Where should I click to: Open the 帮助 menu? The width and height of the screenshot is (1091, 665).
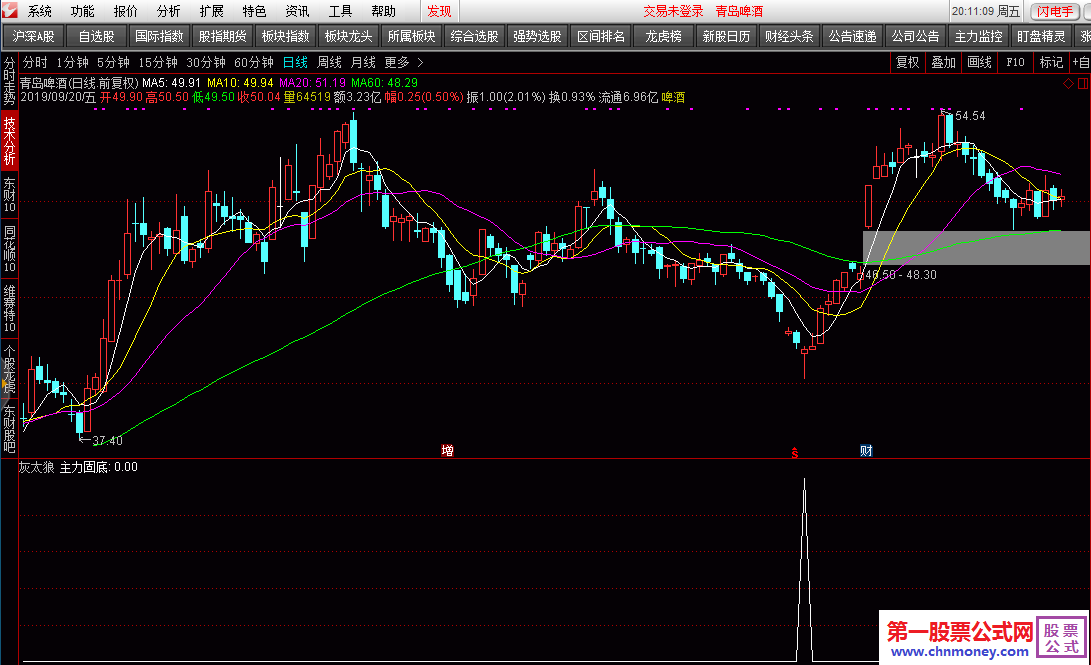(383, 11)
